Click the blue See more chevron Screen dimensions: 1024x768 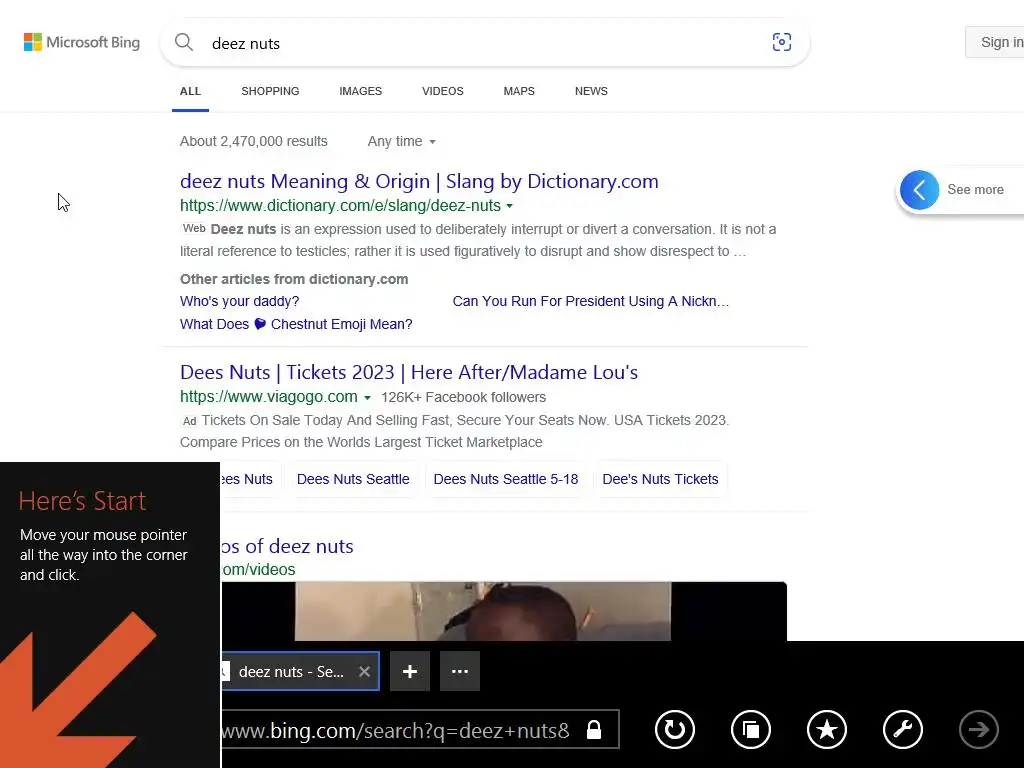(x=920, y=190)
